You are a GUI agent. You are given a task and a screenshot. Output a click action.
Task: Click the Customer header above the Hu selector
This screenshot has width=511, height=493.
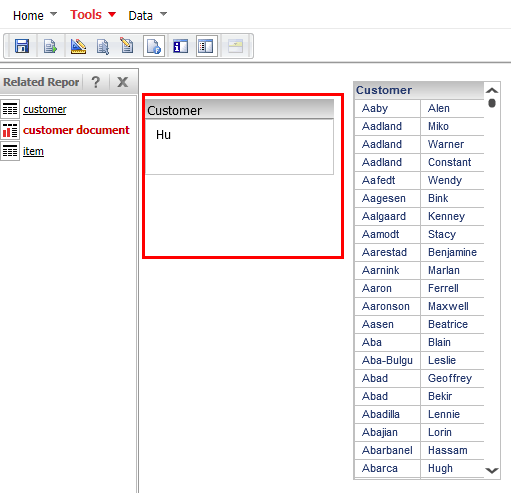tap(239, 109)
